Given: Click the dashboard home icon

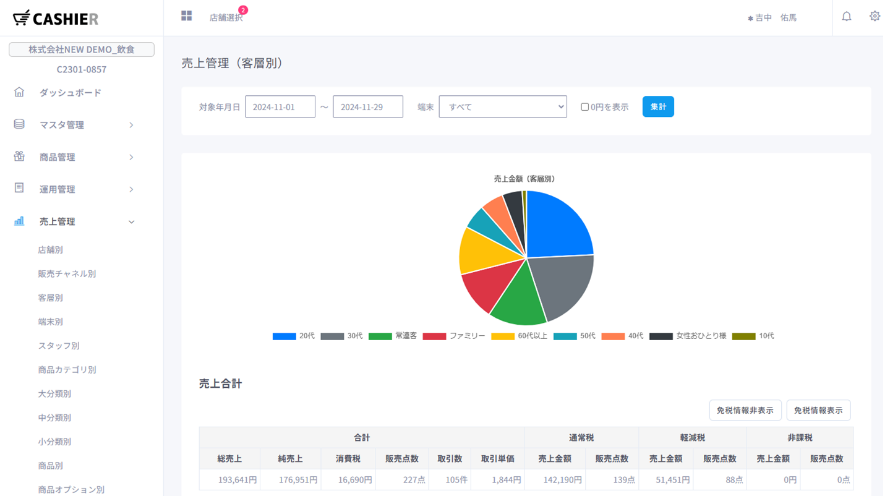Looking at the screenshot, I should point(19,92).
